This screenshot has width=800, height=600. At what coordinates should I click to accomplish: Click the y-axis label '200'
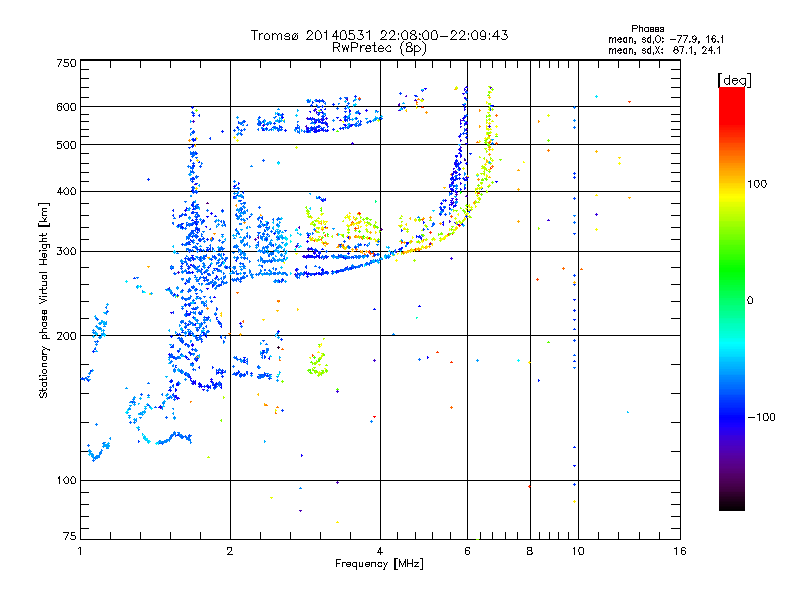66,336
